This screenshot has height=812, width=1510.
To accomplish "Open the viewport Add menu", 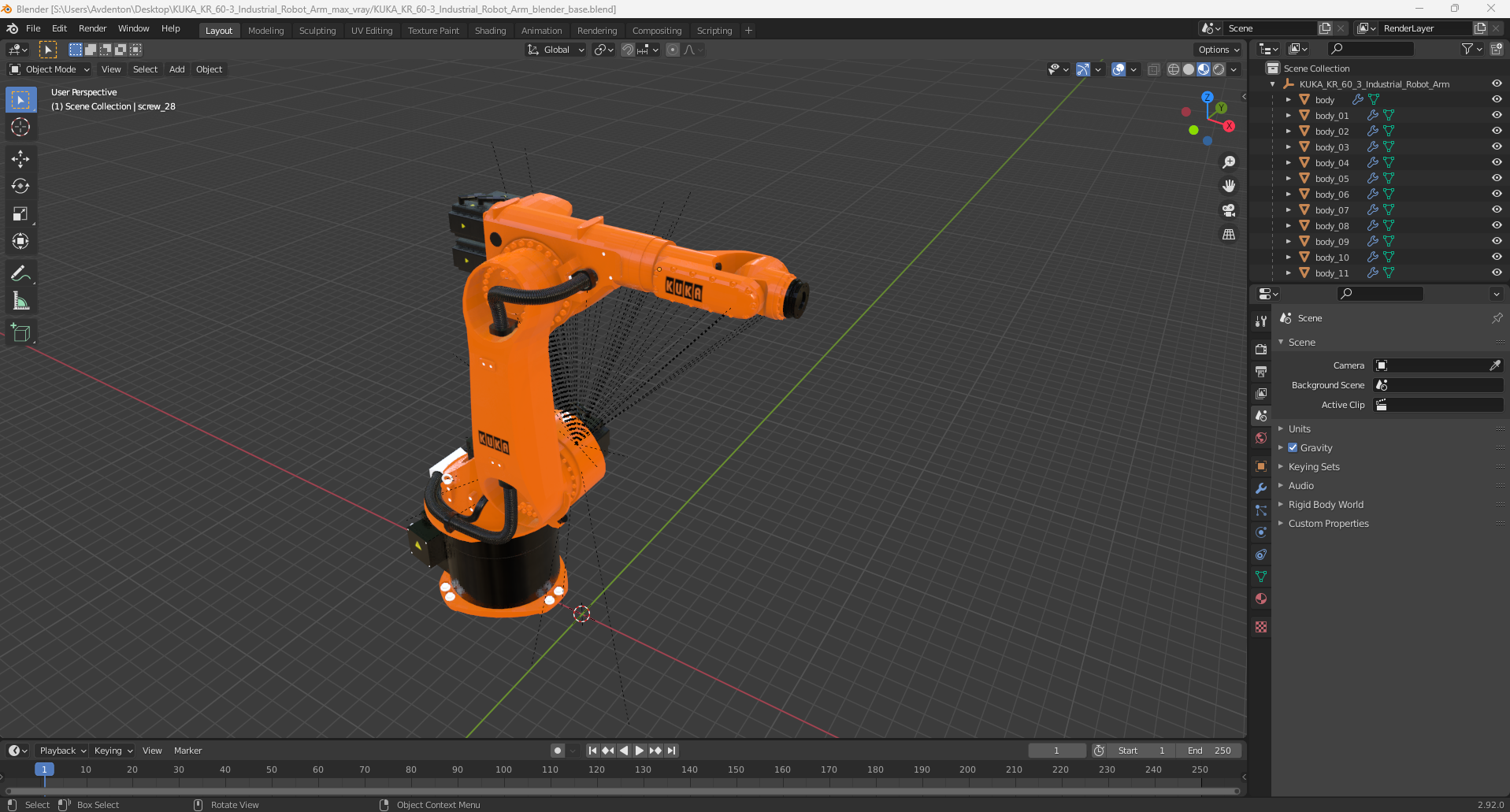I will pyautogui.click(x=177, y=69).
